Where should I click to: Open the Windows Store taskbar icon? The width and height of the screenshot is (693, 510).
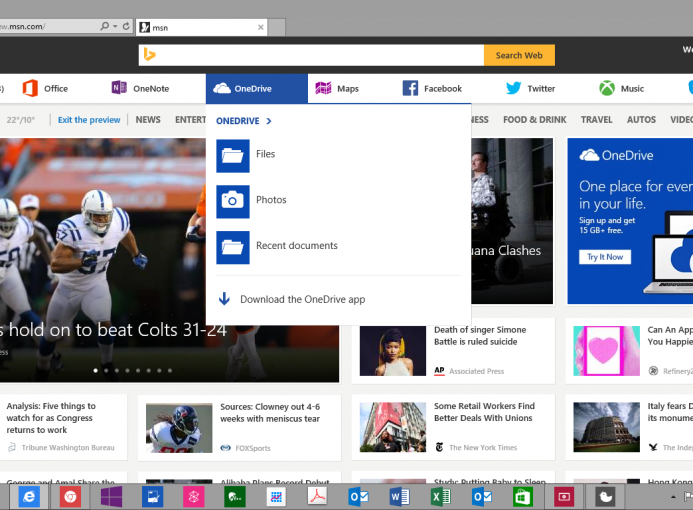(x=523, y=497)
